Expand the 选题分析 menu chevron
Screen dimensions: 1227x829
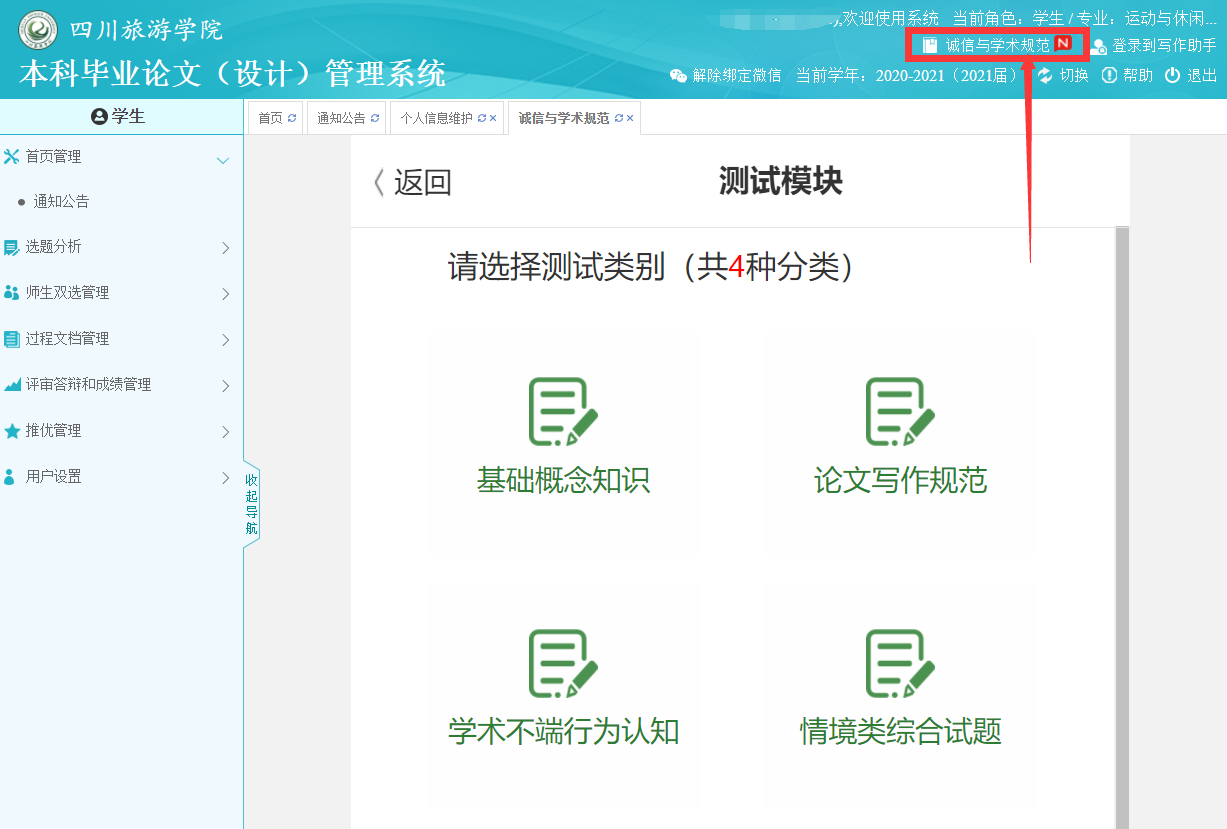click(x=226, y=248)
